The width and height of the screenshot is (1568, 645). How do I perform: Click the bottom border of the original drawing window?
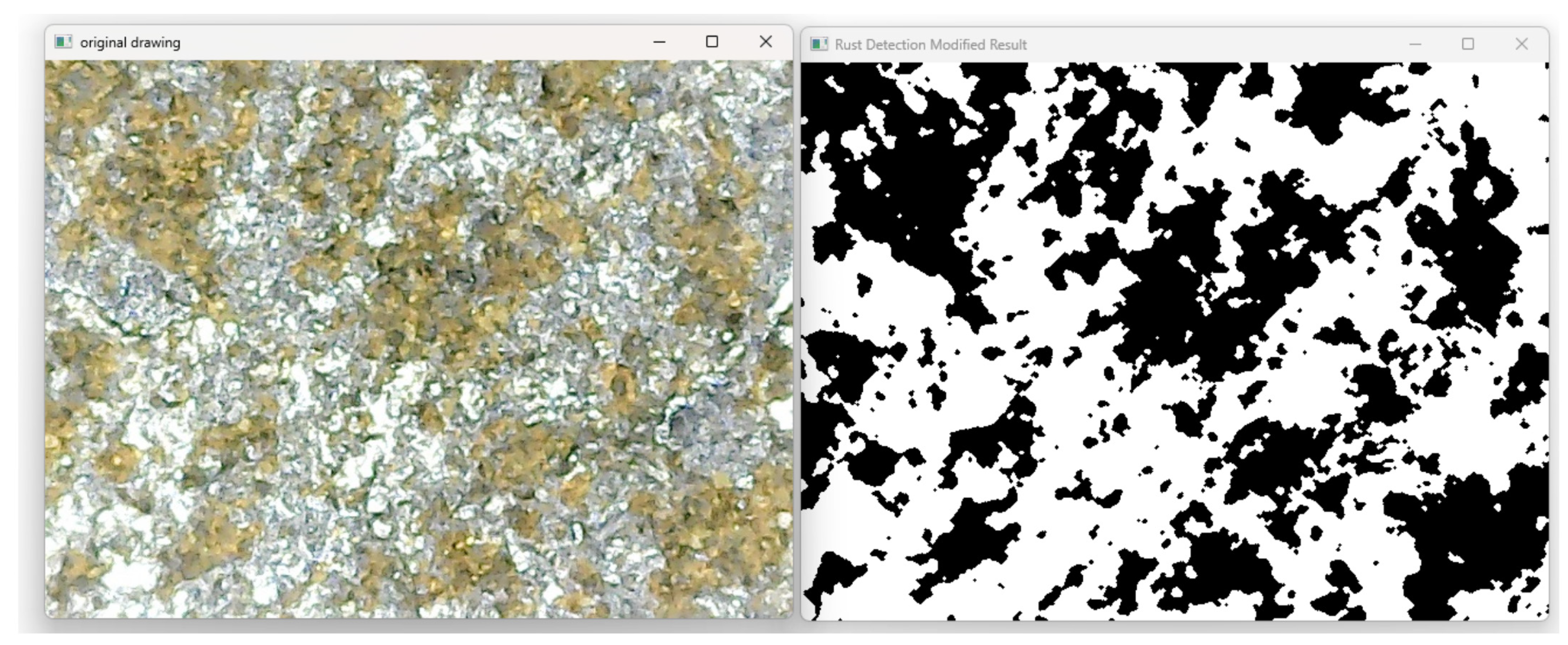pyautogui.click(x=419, y=618)
